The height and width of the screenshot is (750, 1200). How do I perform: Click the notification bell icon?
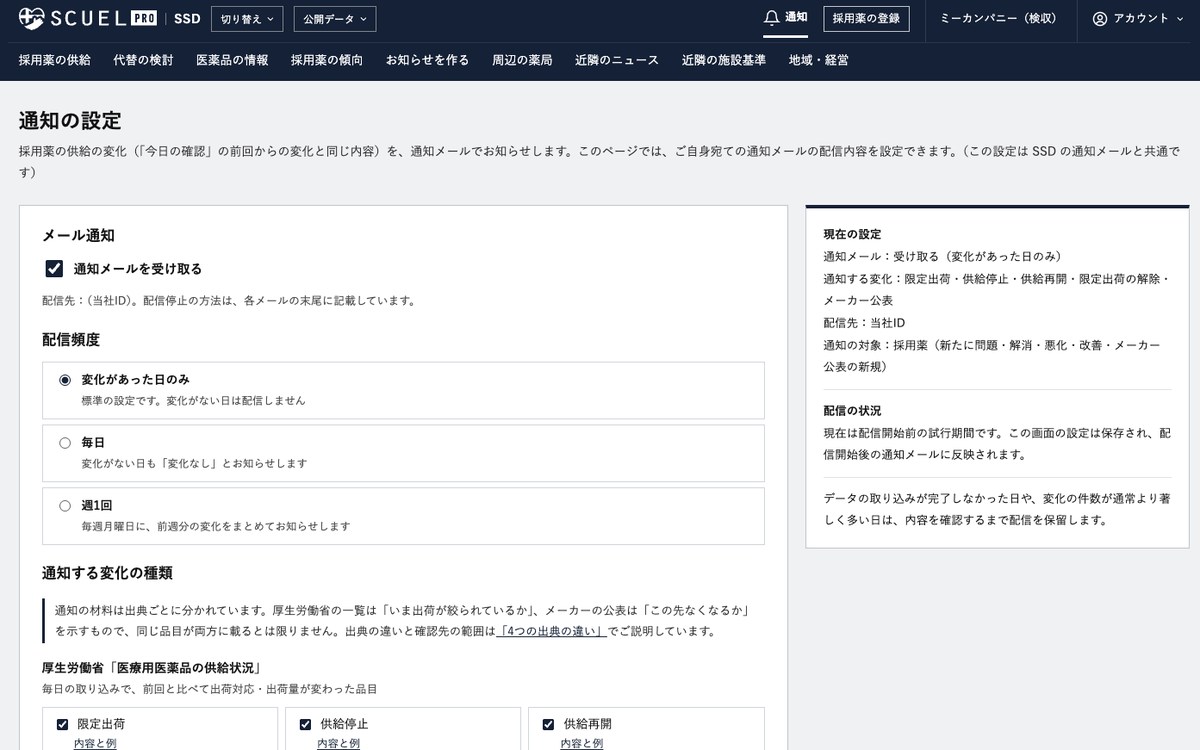click(x=771, y=18)
